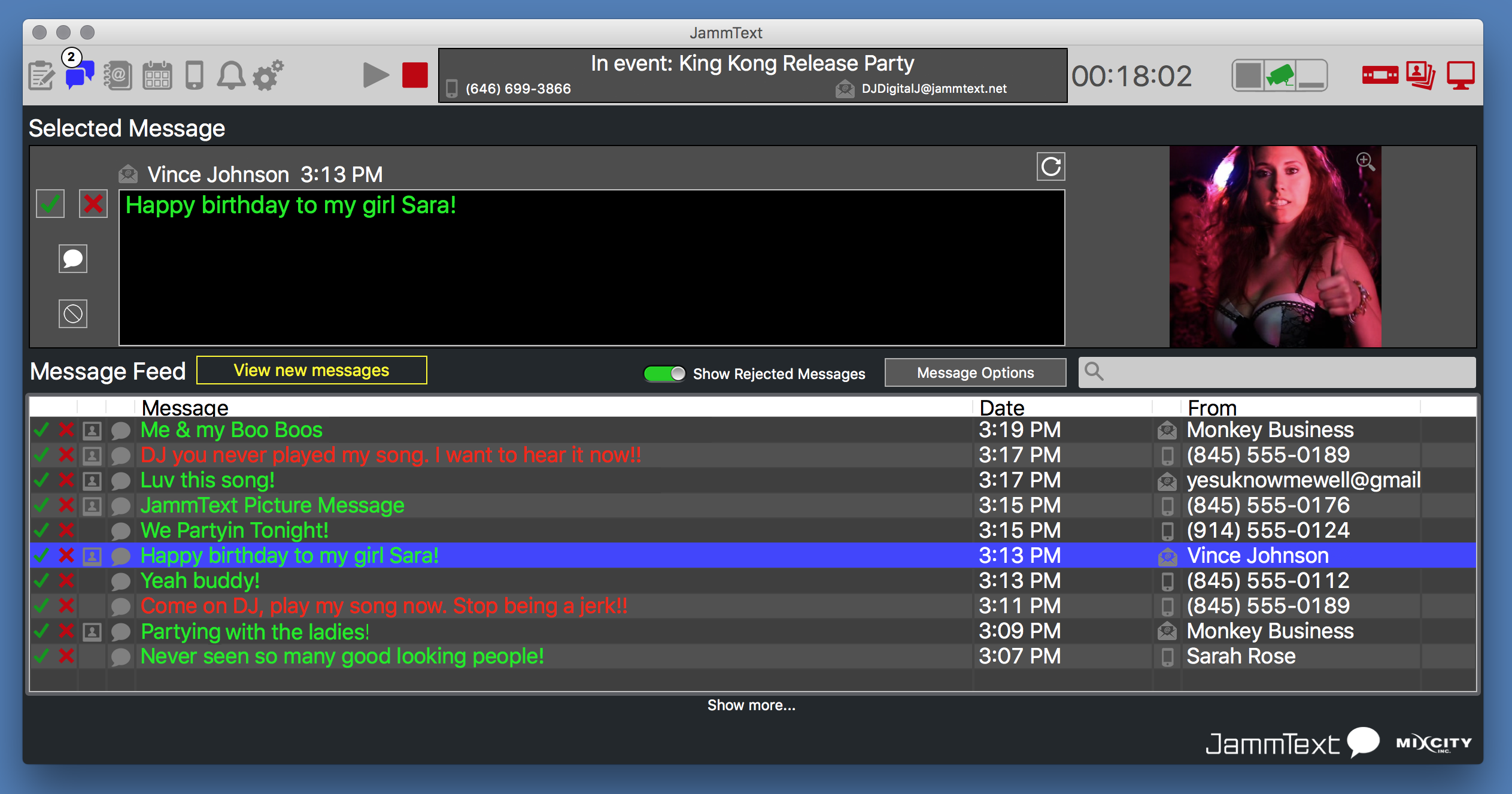
Task: Open the attached party photo thumbnail
Action: pyautogui.click(x=1276, y=247)
